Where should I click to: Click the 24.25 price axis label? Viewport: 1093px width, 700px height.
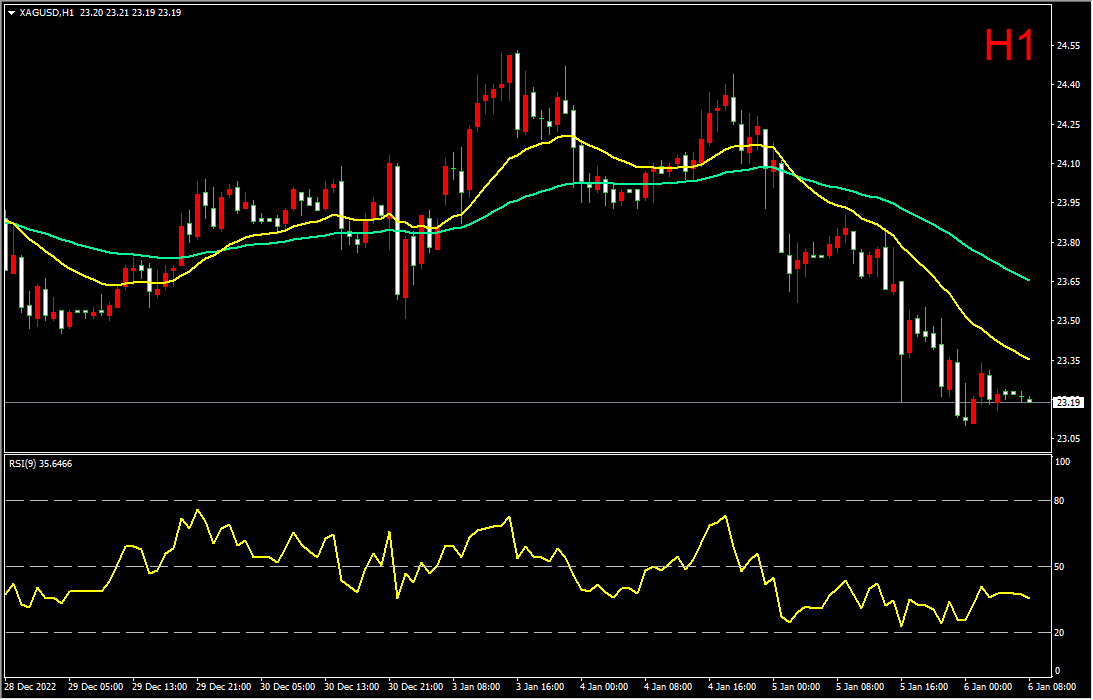(x=1069, y=125)
